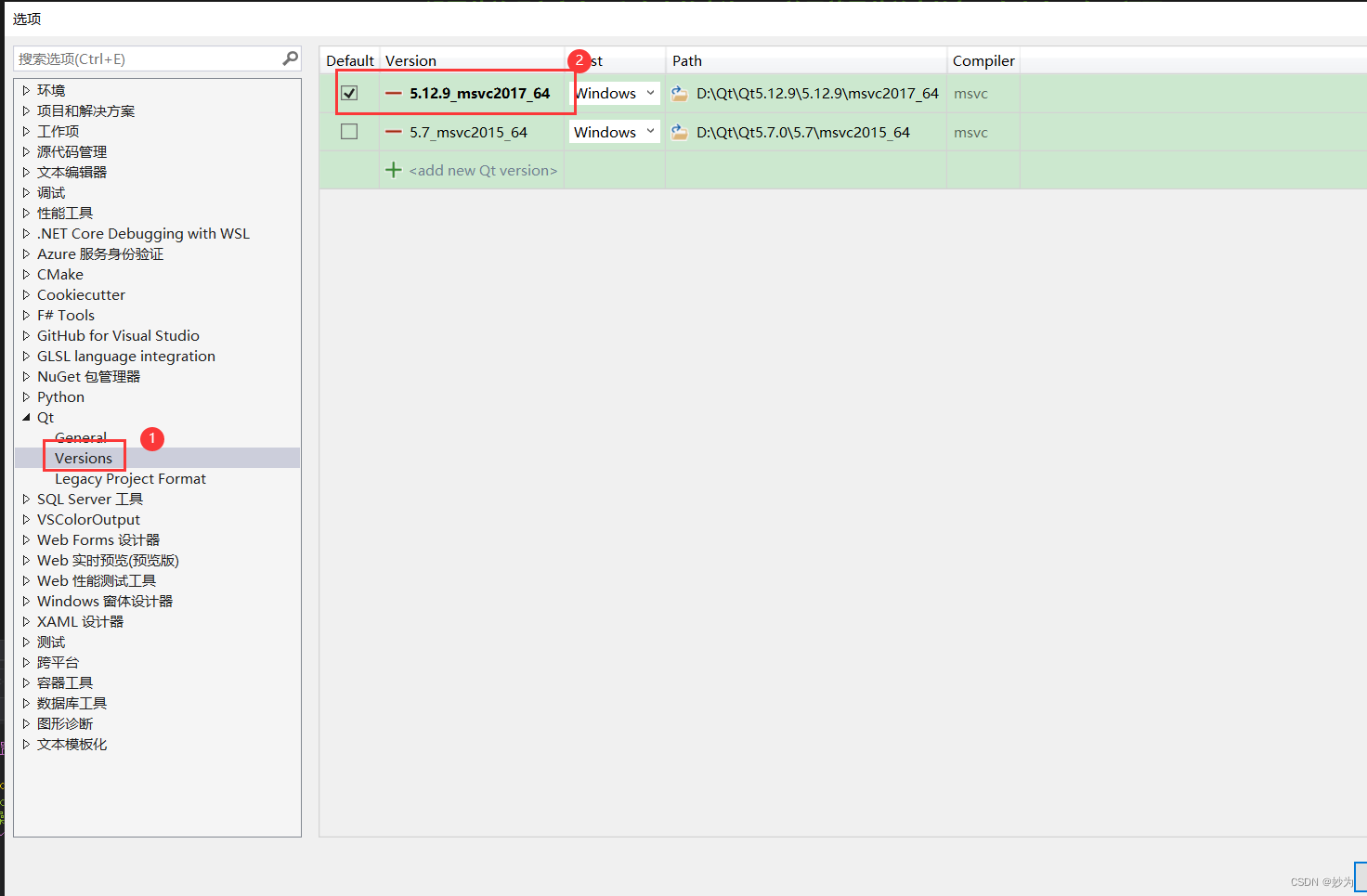This screenshot has height=896, width=1367.
Task: Click the search magnifier icon
Action: coord(291,58)
